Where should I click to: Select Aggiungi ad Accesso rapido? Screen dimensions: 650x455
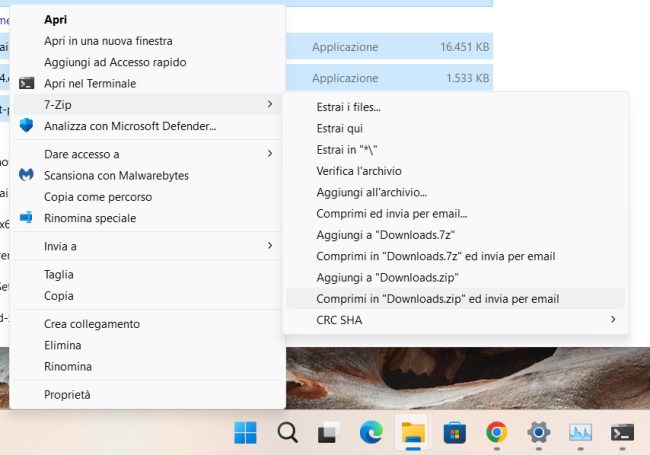pyautogui.click(x=115, y=62)
